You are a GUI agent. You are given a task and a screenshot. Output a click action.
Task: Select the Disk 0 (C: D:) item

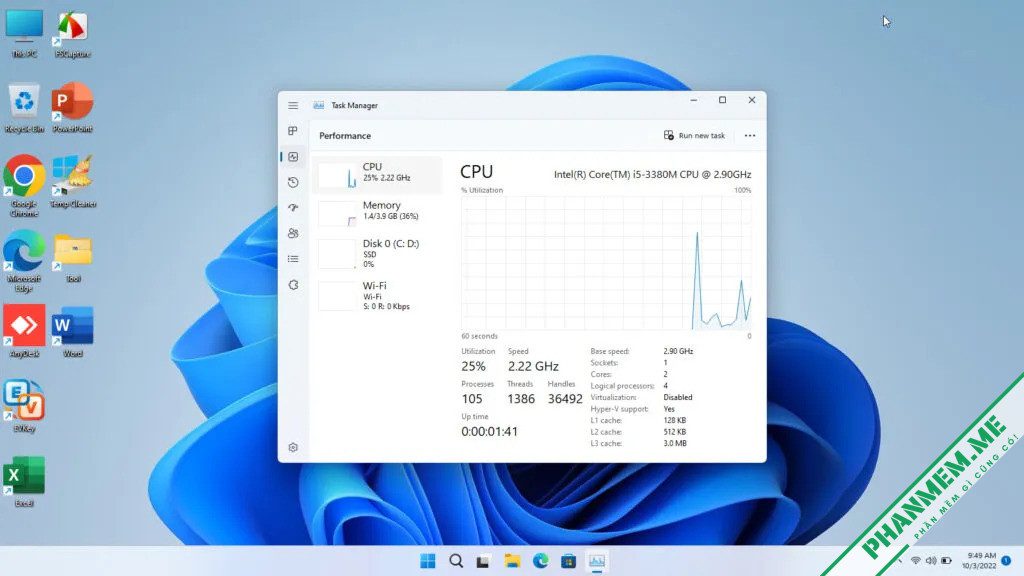377,253
